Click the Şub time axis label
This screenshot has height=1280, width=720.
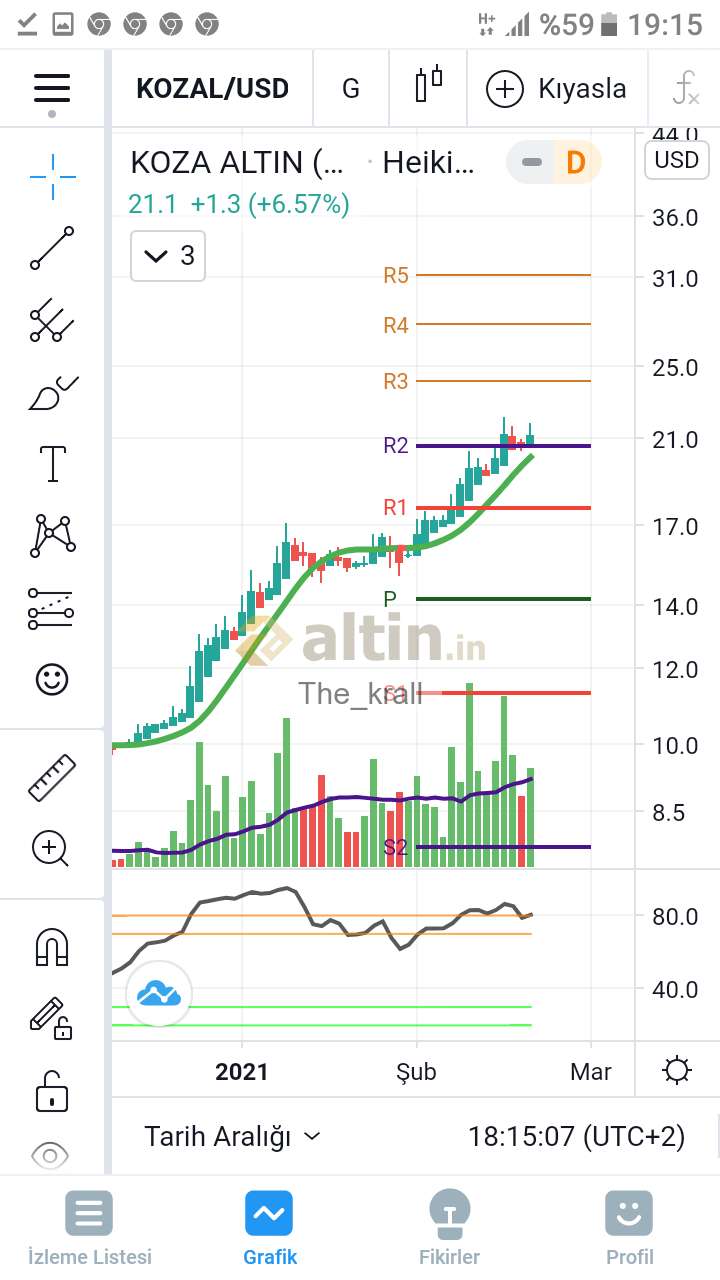pyautogui.click(x=416, y=1072)
